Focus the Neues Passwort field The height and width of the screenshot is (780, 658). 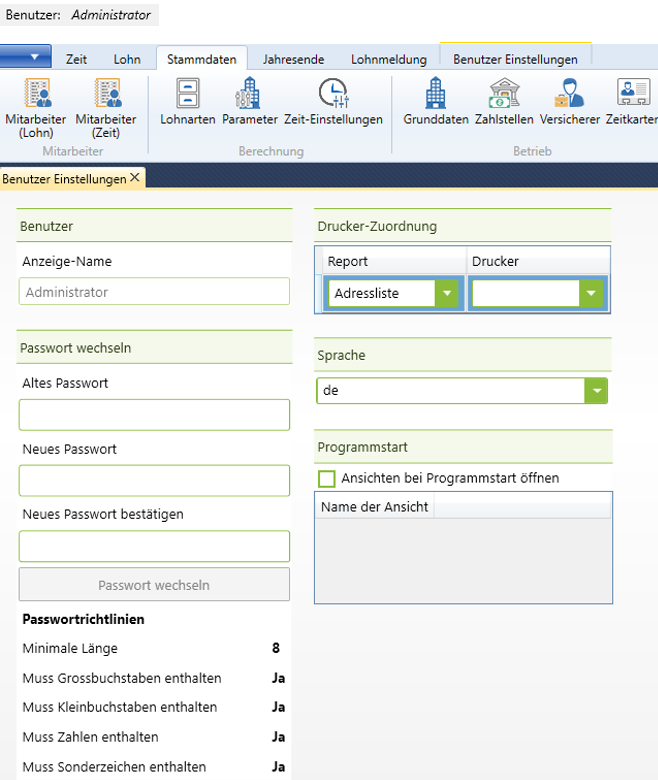coord(154,480)
